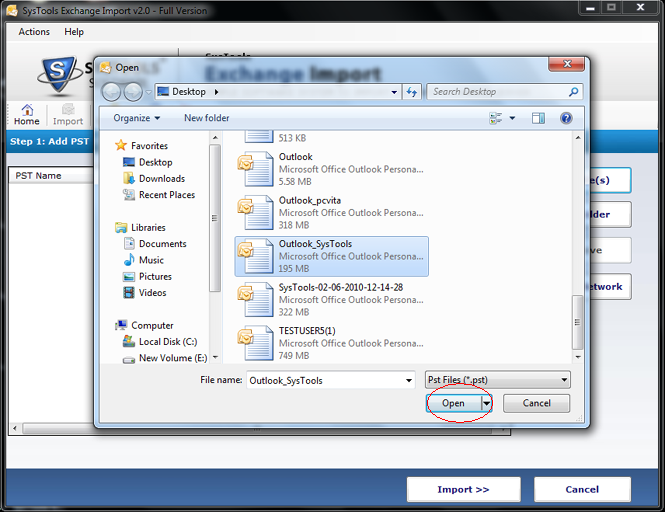This screenshot has width=665, height=512.
Task: Click the SysTools-02-06-2010-12-14-28 file icon
Action: click(x=255, y=299)
